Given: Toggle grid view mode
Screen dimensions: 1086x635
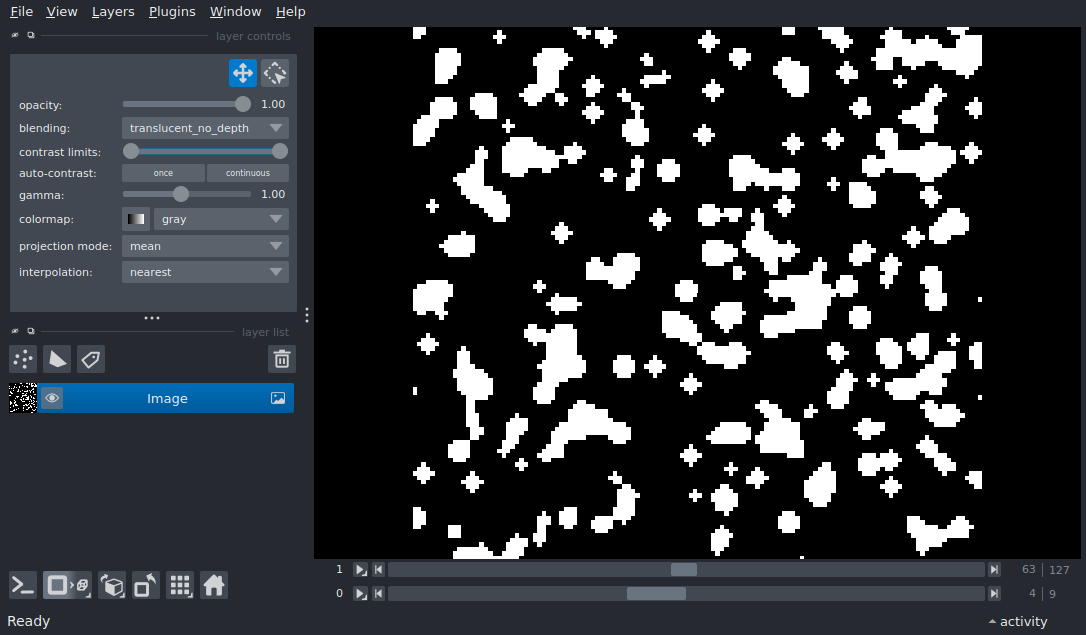Looking at the screenshot, I should coord(180,586).
